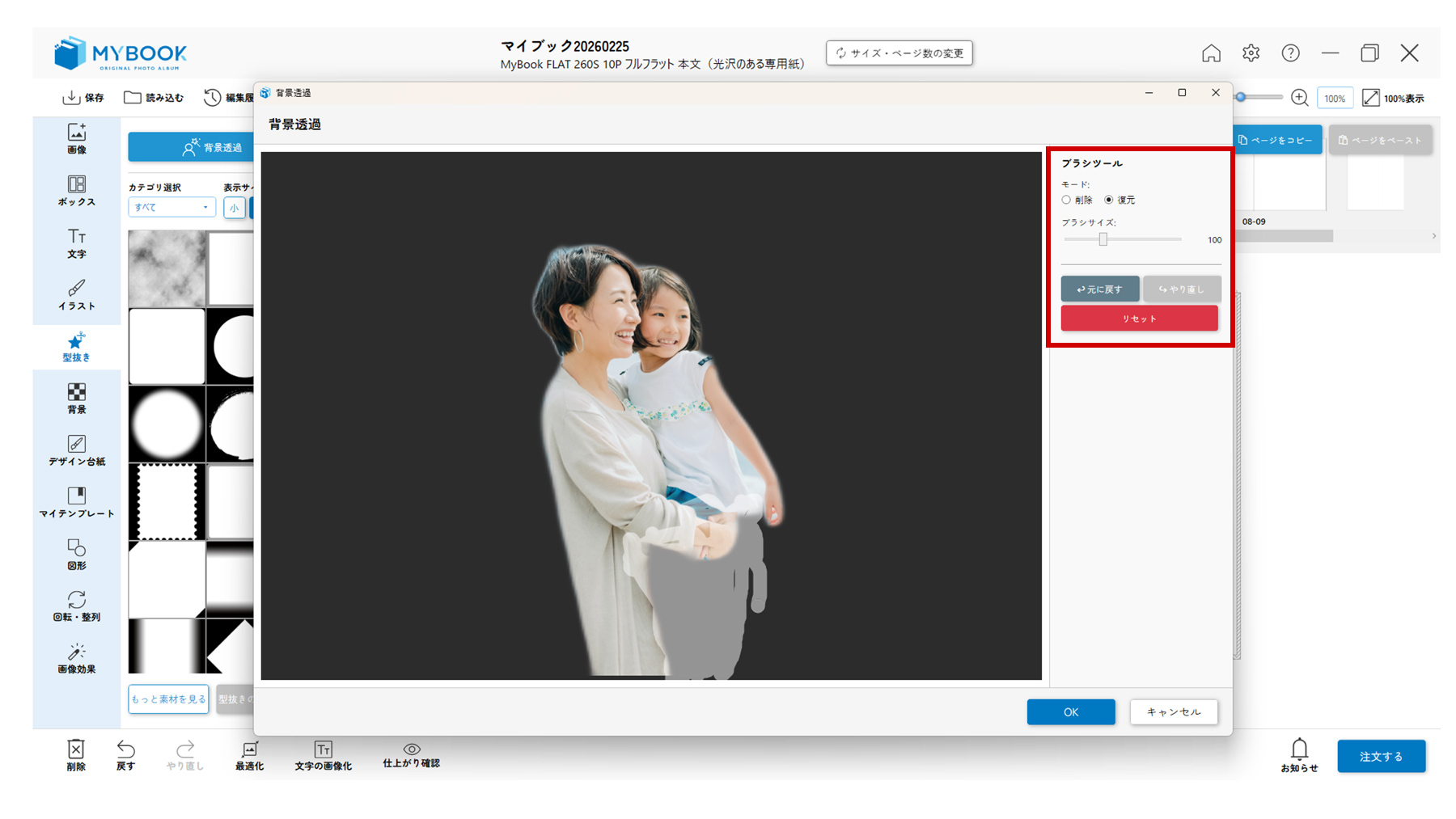Close the 背景透過 dialog window

click(x=1216, y=93)
